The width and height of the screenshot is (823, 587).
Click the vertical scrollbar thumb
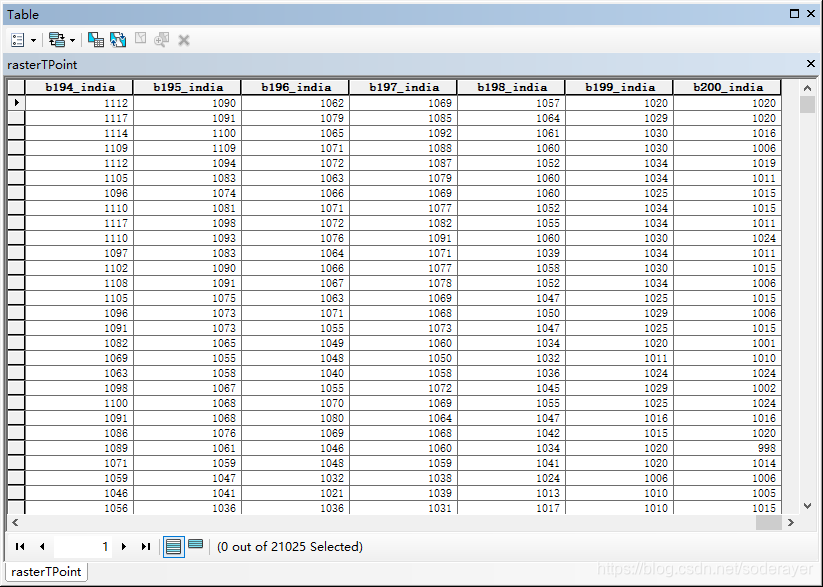(x=807, y=104)
